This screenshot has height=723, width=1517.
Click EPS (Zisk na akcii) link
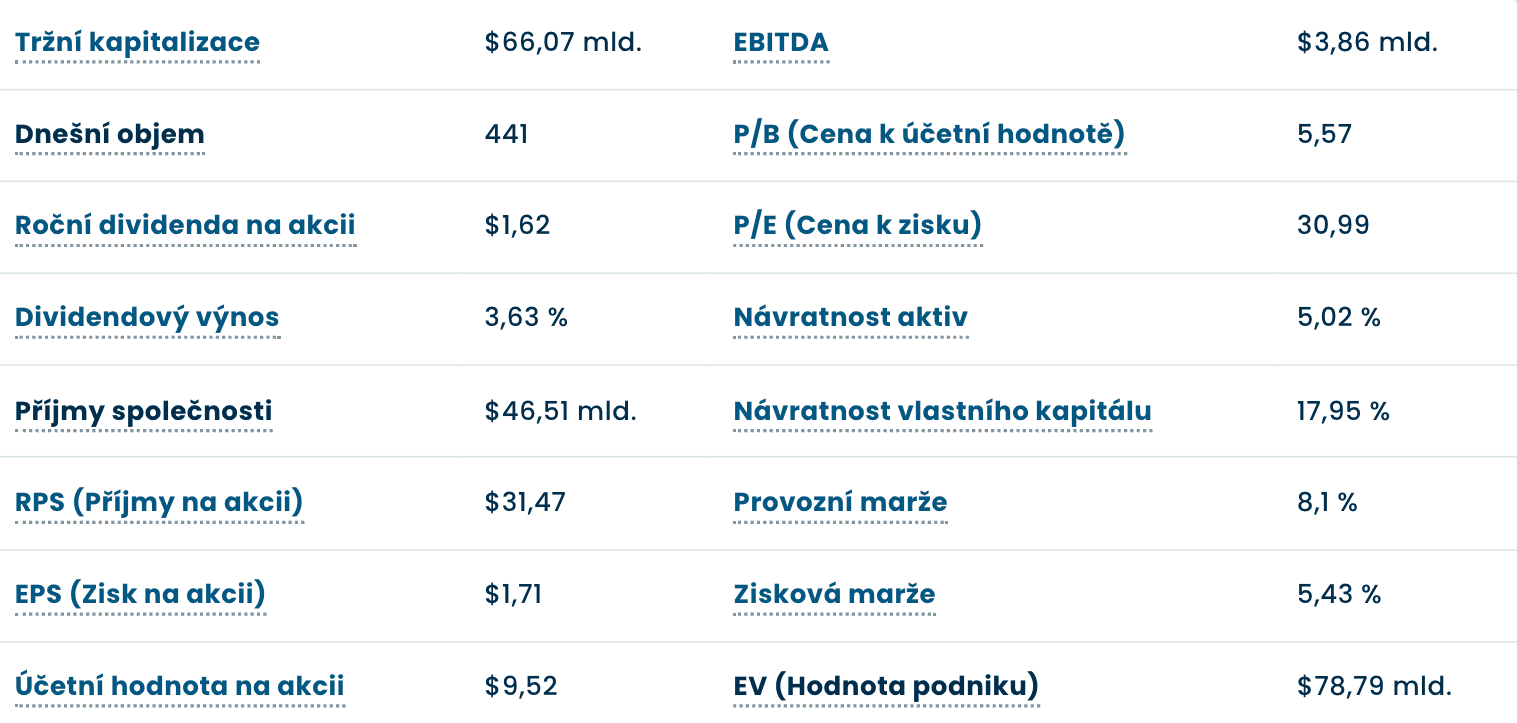click(x=140, y=595)
